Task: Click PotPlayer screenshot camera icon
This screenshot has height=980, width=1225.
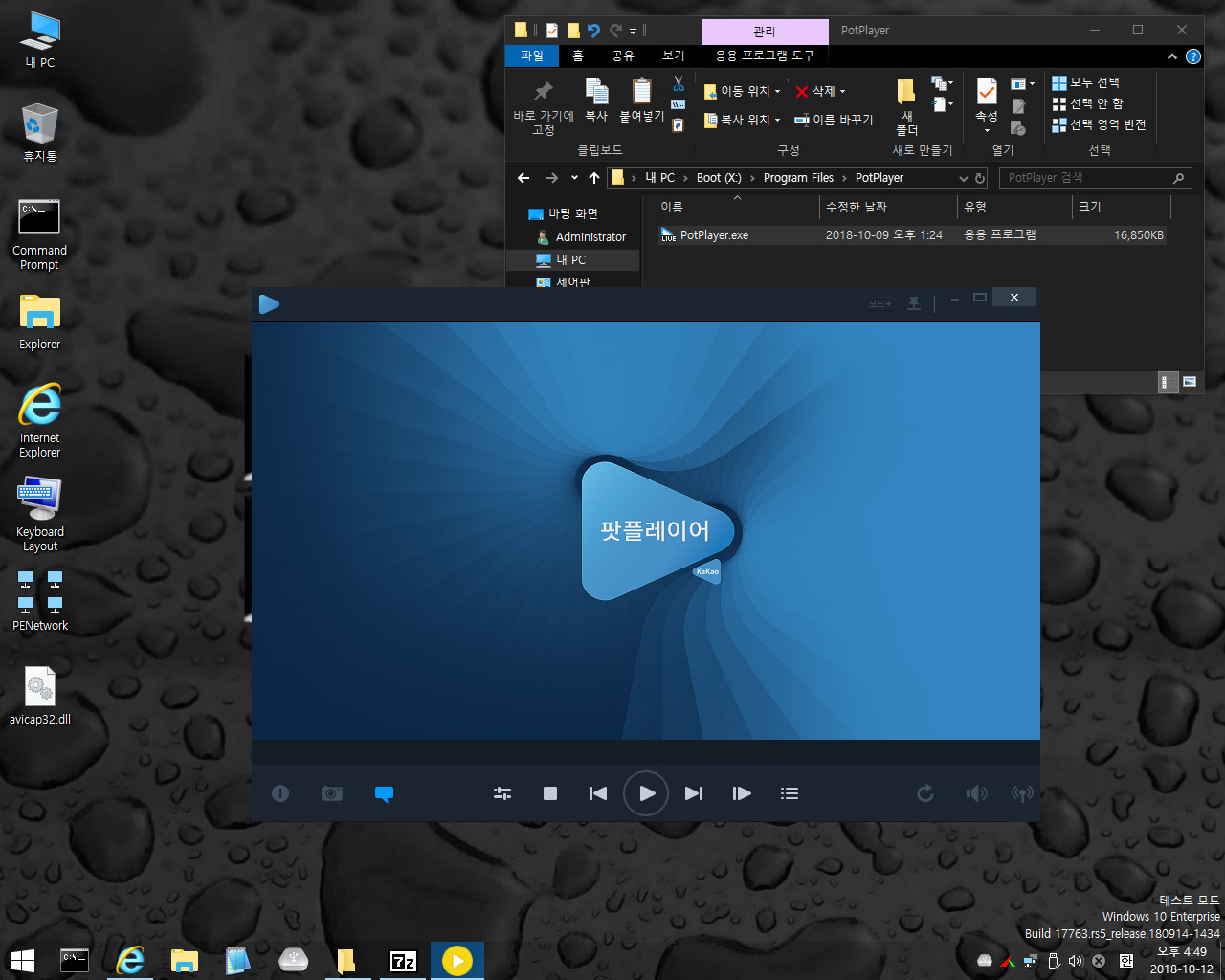Action: (332, 793)
